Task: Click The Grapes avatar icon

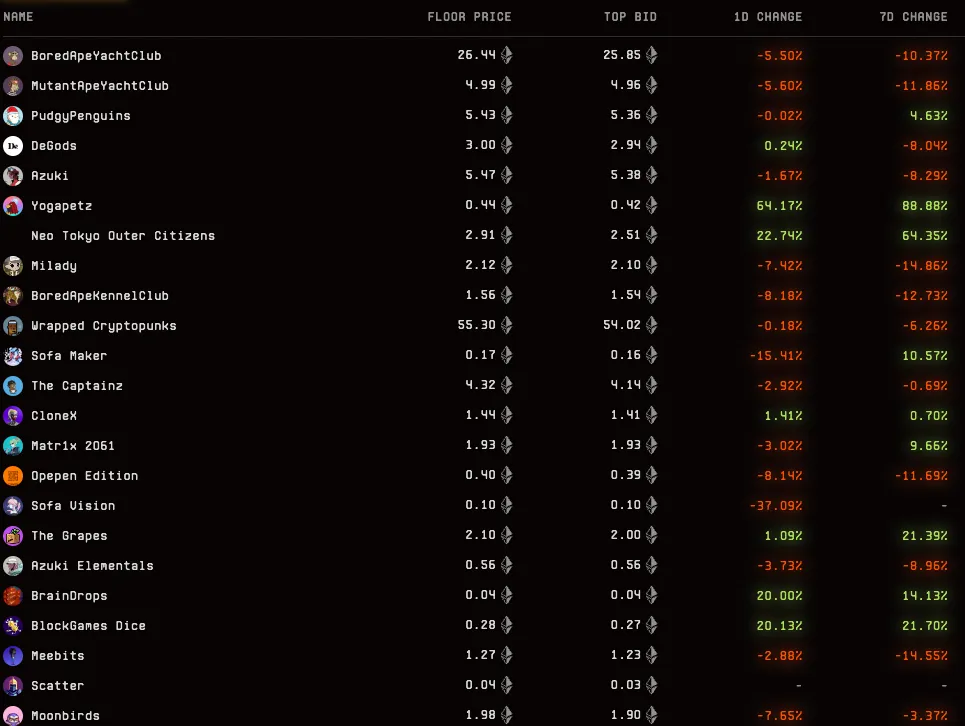Action: (x=13, y=536)
